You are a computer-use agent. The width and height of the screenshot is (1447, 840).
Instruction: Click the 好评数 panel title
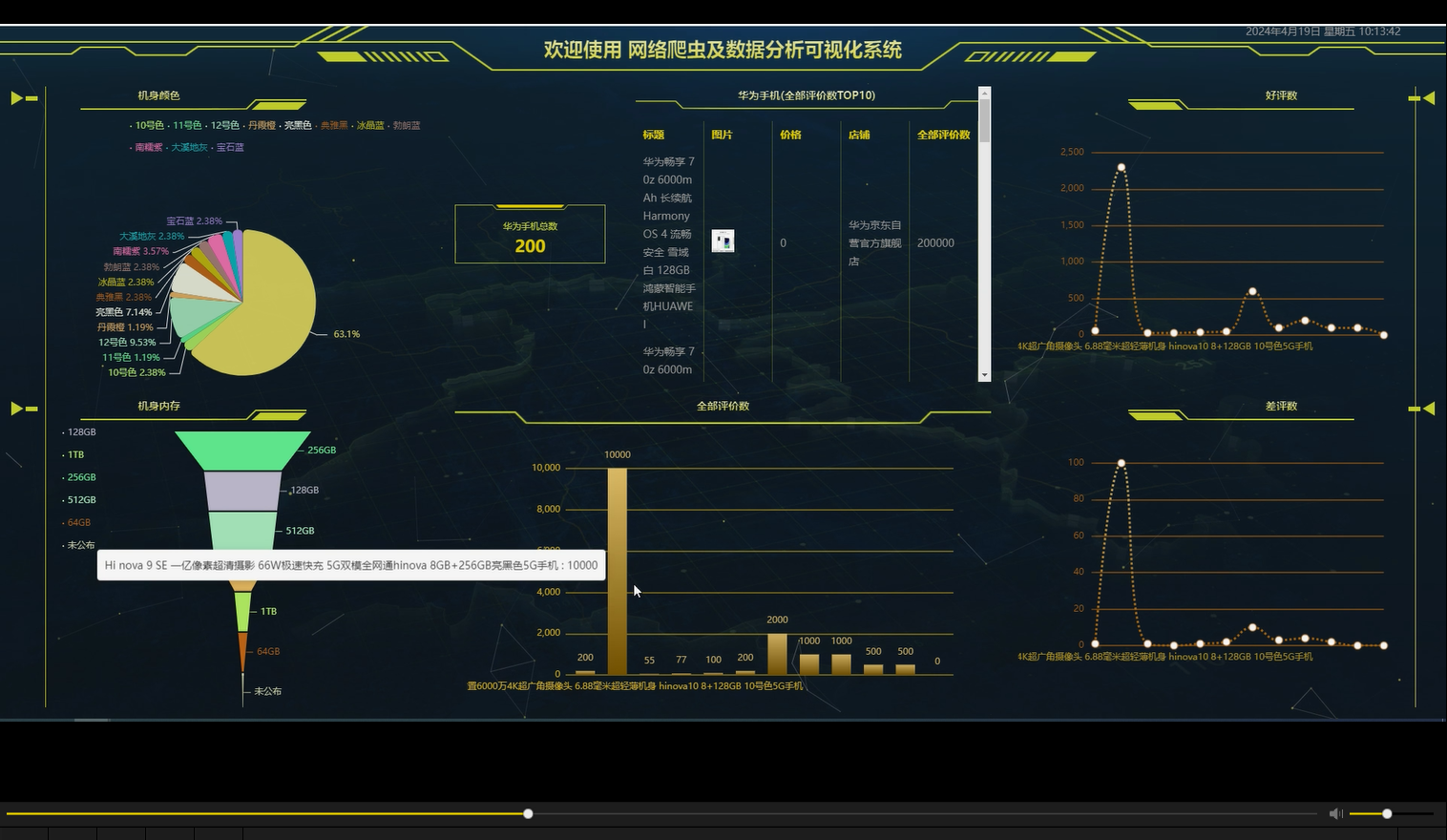tap(1281, 95)
